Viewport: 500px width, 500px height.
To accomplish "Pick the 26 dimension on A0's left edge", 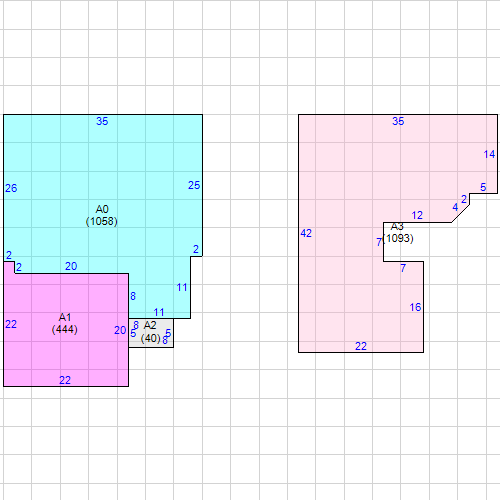I will pyautogui.click(x=11, y=188).
